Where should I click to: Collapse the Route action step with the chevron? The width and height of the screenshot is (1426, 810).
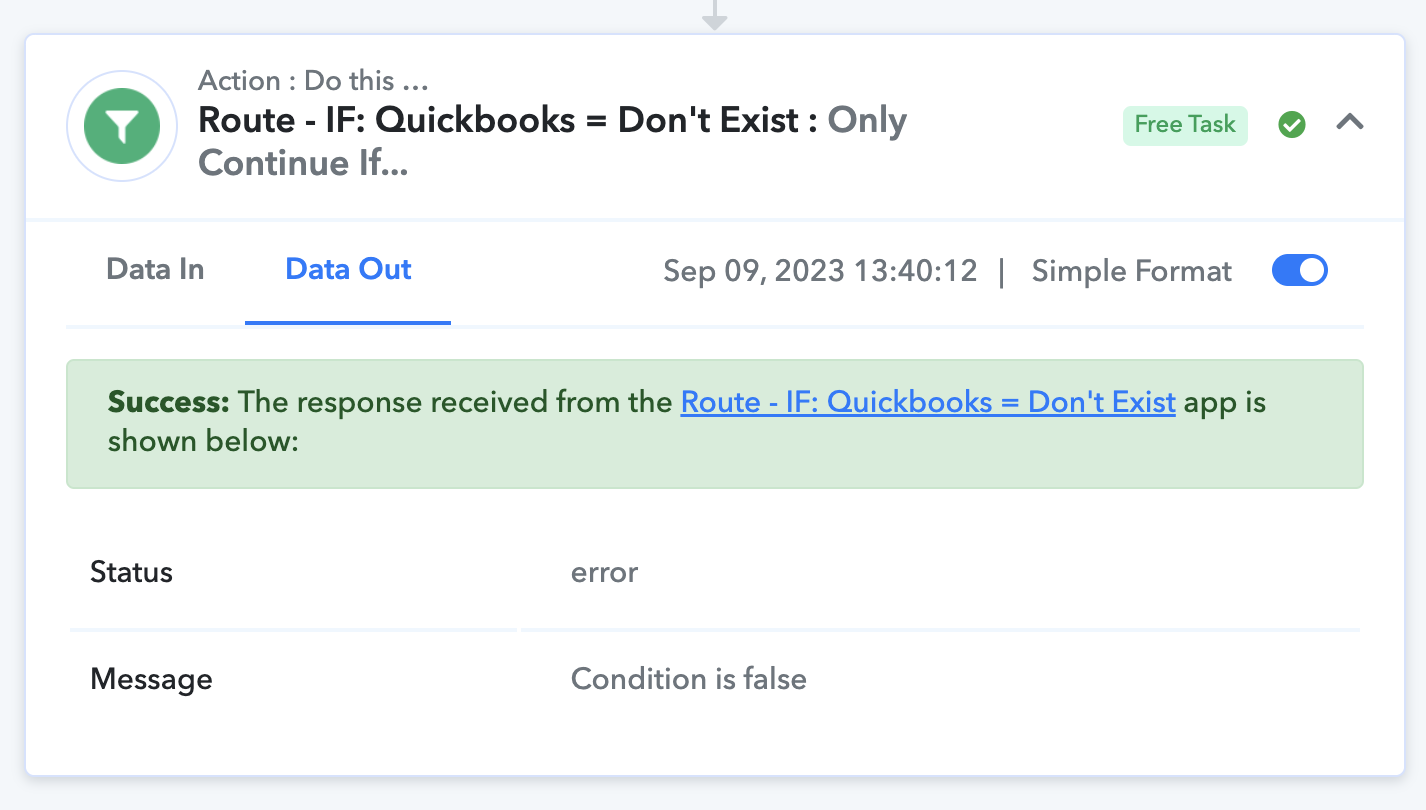pos(1350,123)
